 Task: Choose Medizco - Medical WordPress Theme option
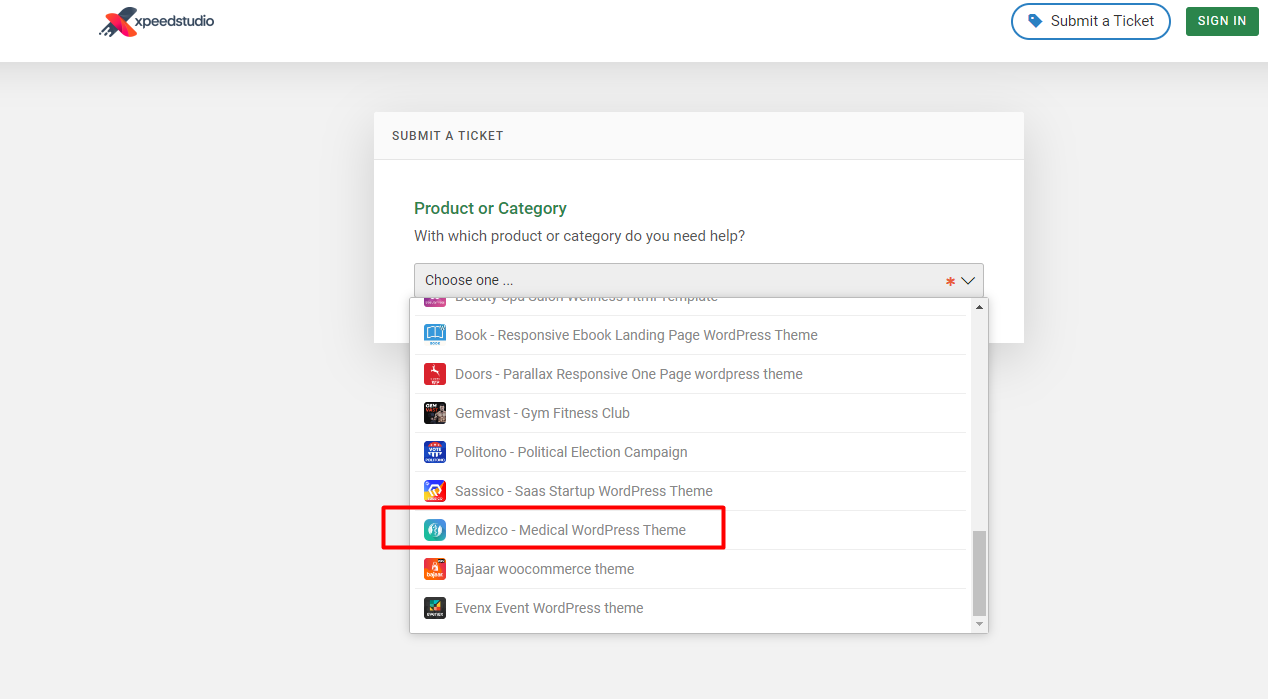click(690, 530)
